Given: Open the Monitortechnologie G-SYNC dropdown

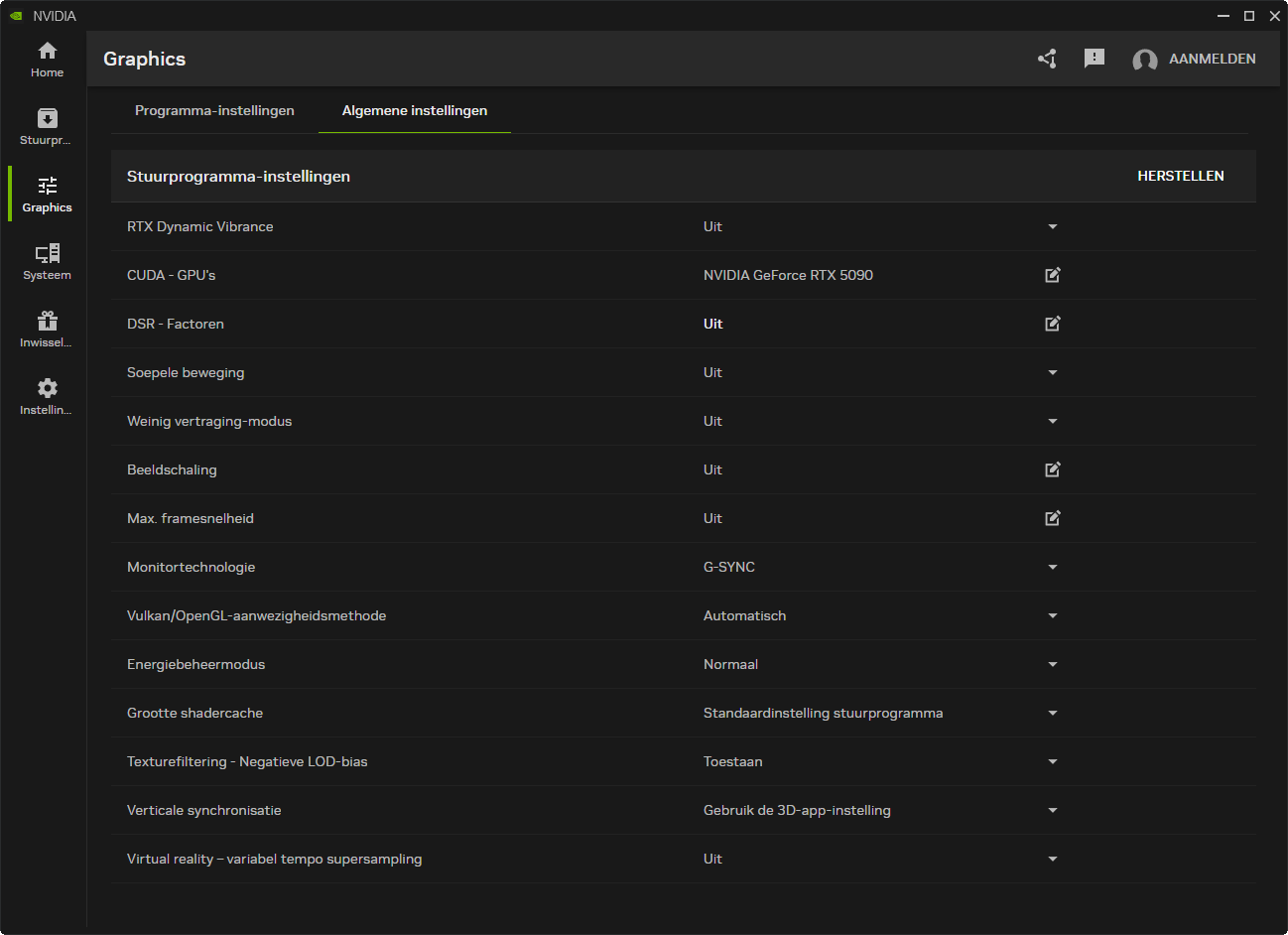Looking at the screenshot, I should pyautogui.click(x=1053, y=567).
